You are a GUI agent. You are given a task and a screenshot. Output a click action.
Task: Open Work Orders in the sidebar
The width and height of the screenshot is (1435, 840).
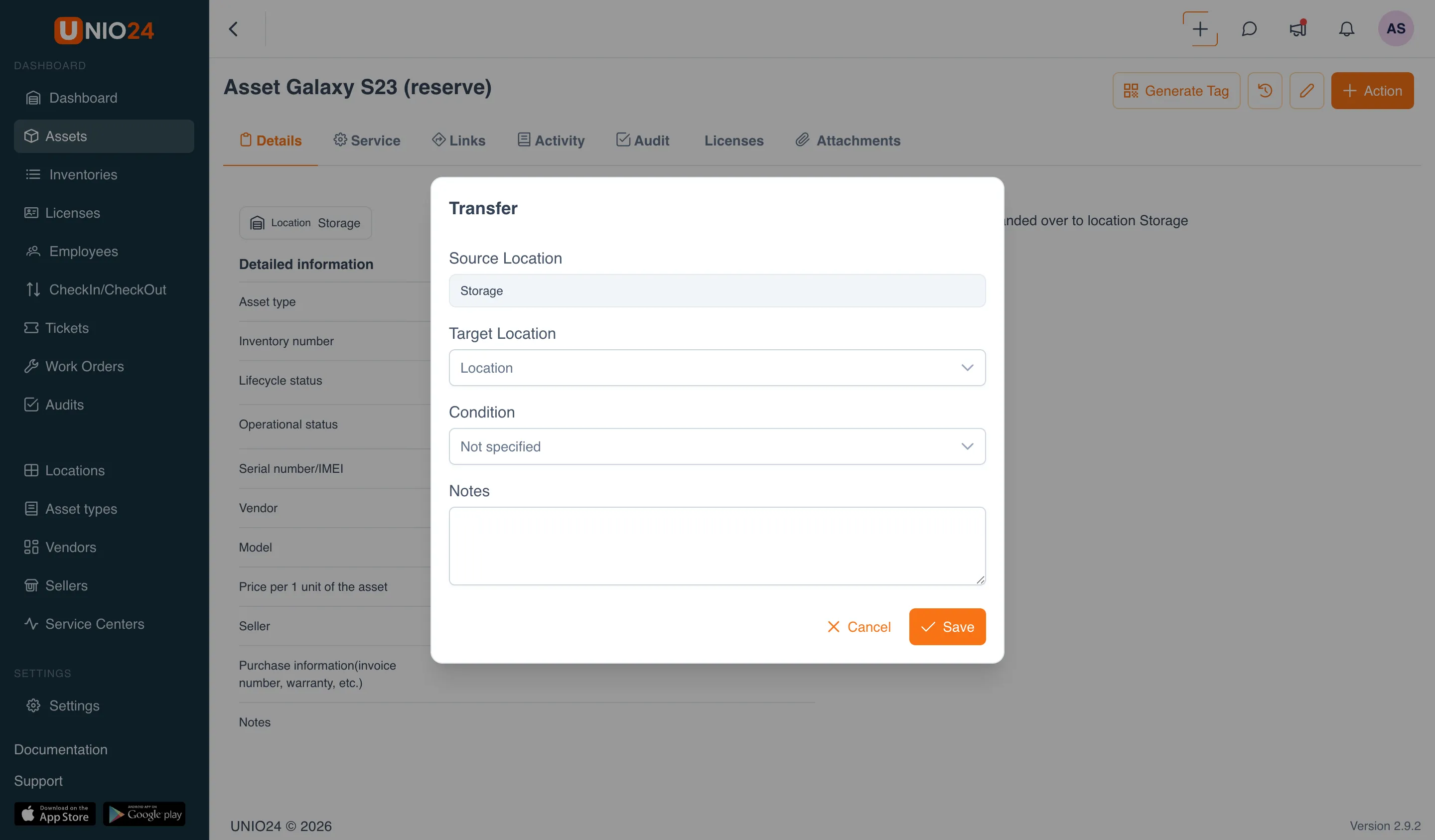pos(104,366)
